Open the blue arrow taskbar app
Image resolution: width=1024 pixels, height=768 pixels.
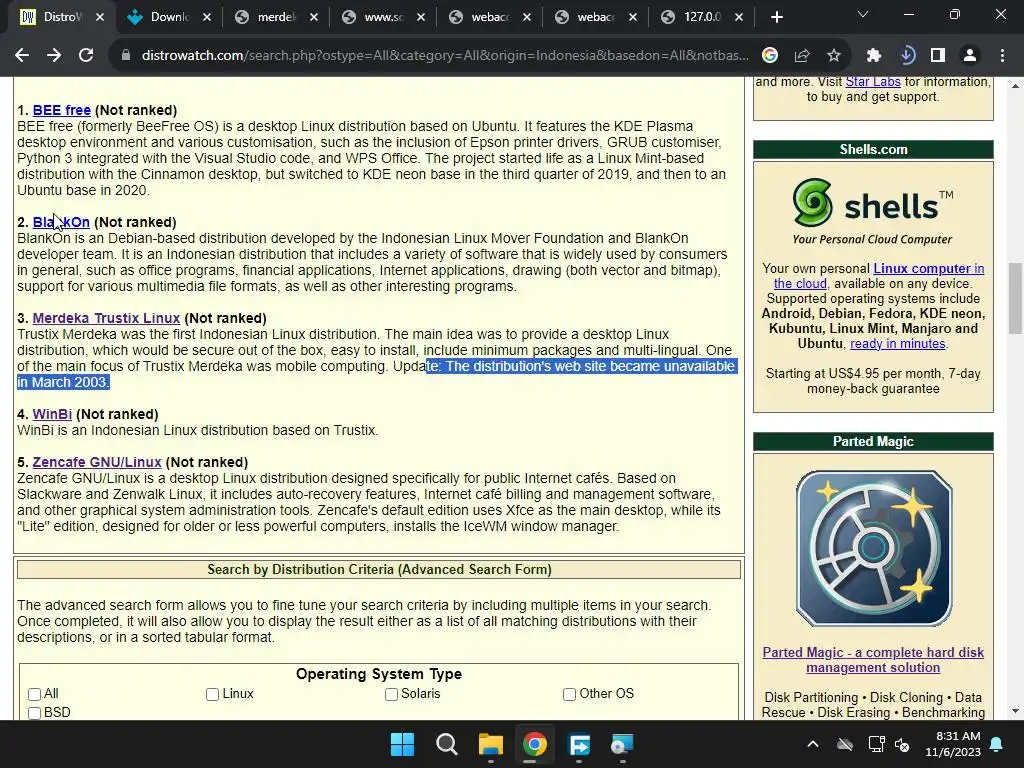point(579,744)
